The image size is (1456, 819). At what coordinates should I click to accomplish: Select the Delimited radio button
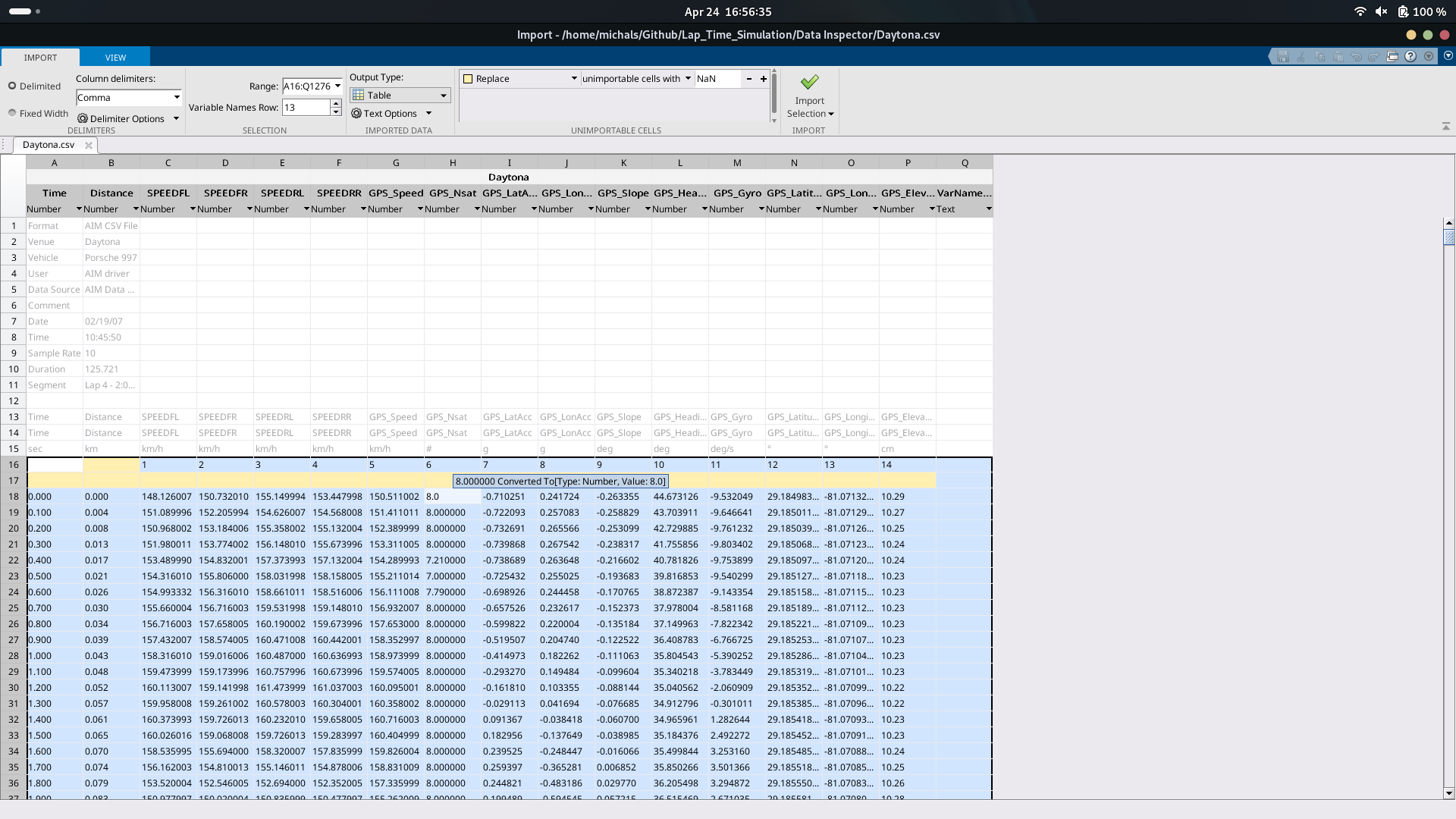pos(12,85)
